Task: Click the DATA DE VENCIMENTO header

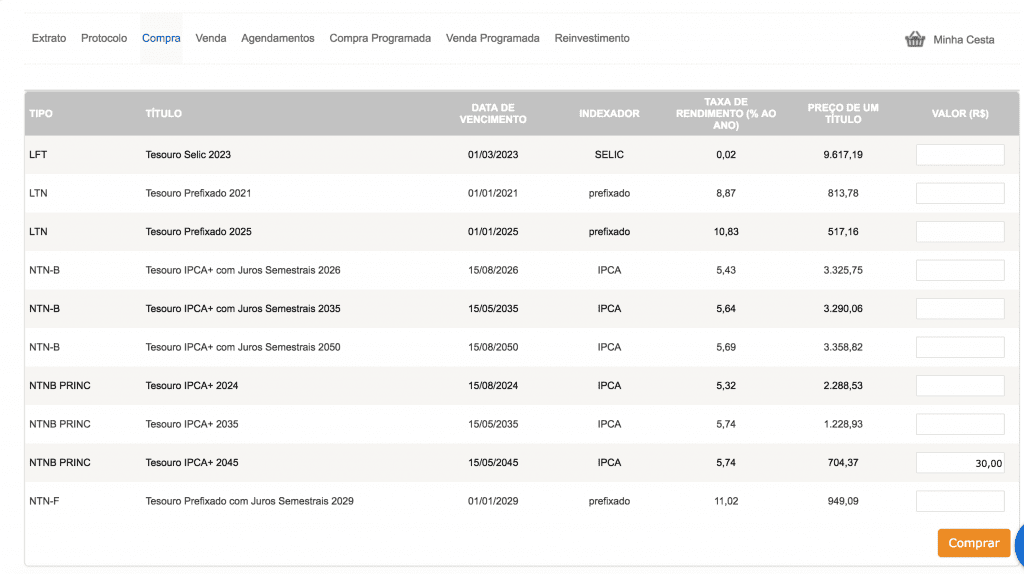Action: pyautogui.click(x=492, y=114)
